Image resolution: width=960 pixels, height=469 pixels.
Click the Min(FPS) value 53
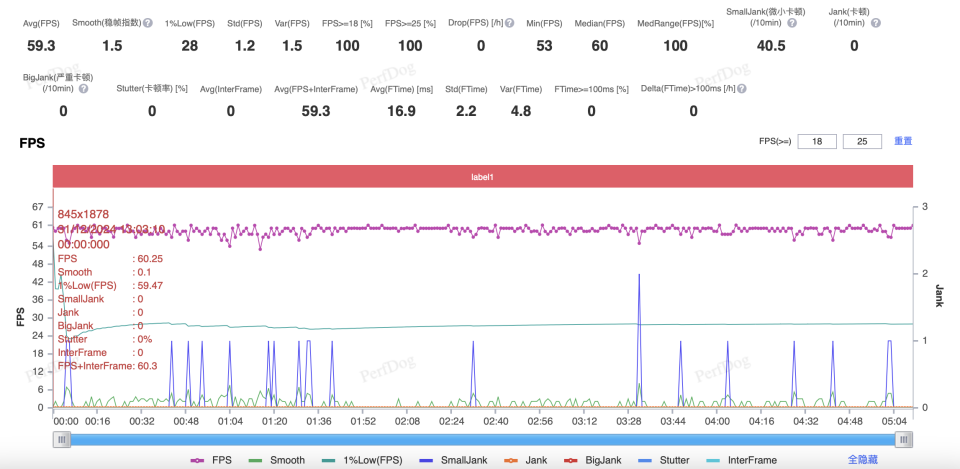coord(544,46)
